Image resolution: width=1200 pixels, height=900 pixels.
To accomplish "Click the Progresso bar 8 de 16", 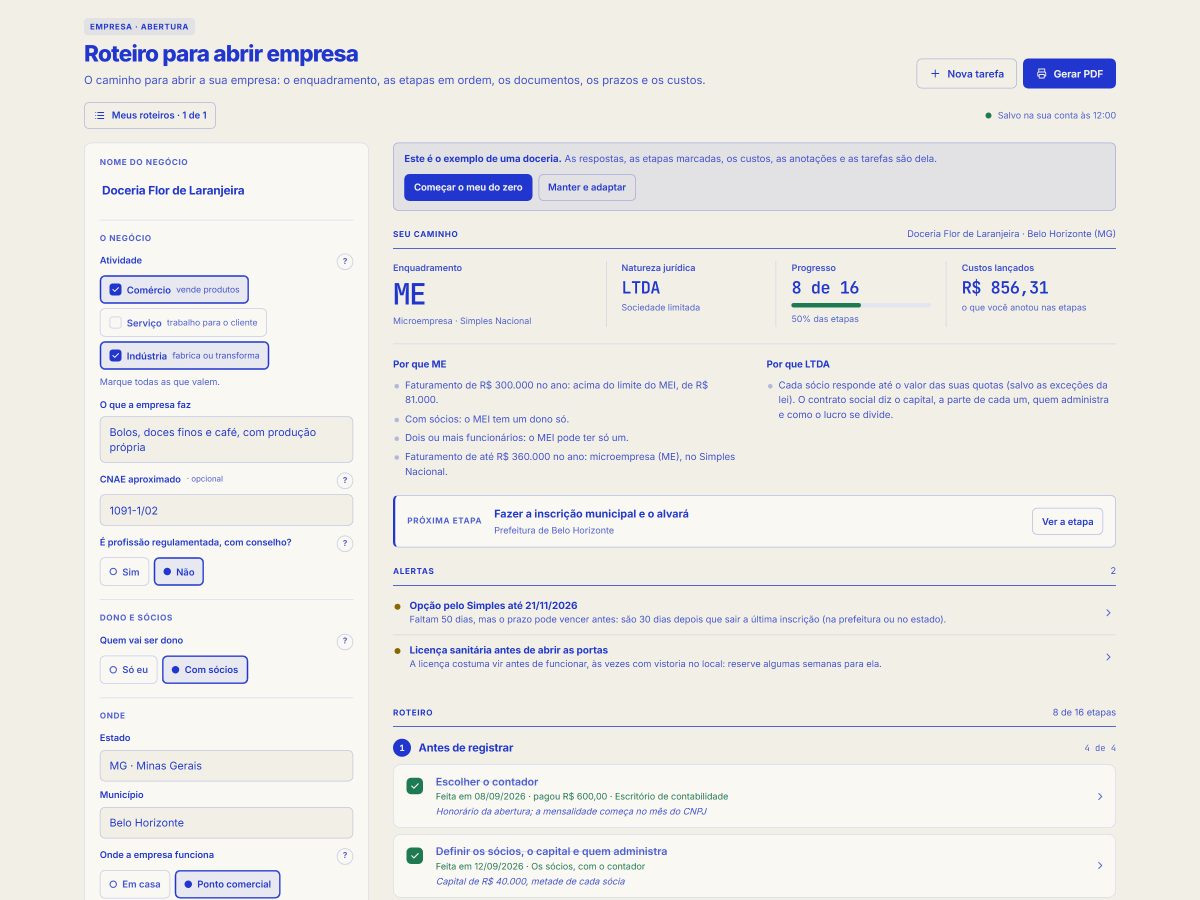I will 861,305.
